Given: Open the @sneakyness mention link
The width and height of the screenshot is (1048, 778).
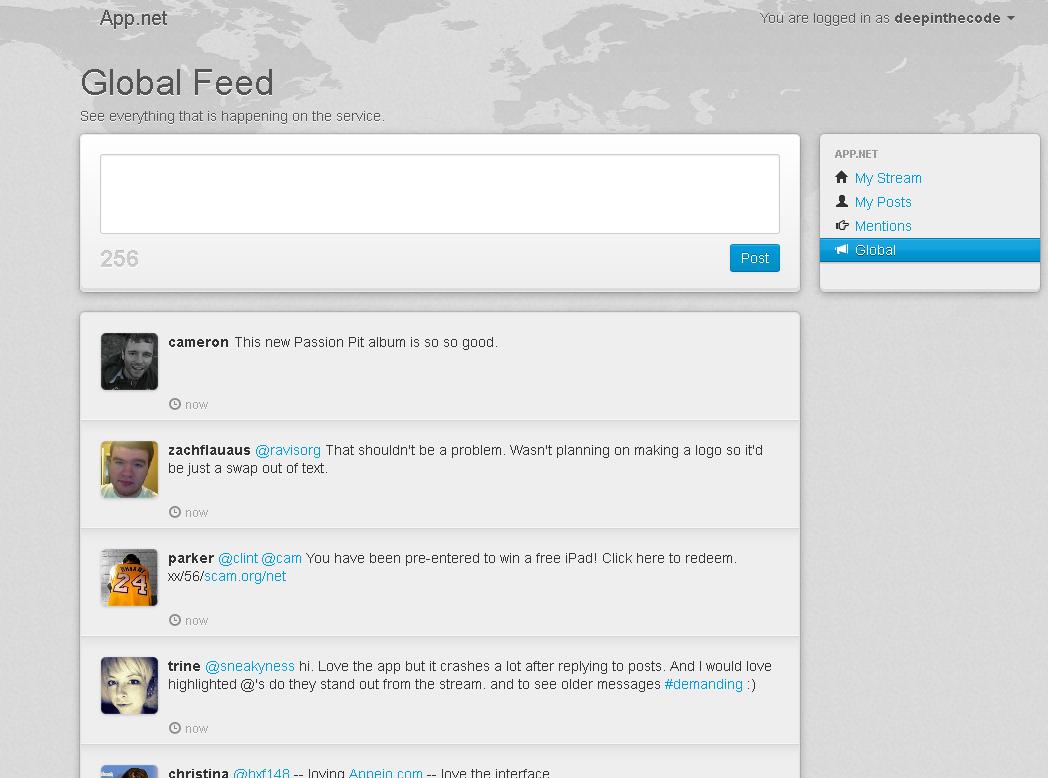Looking at the screenshot, I should tap(250, 666).
